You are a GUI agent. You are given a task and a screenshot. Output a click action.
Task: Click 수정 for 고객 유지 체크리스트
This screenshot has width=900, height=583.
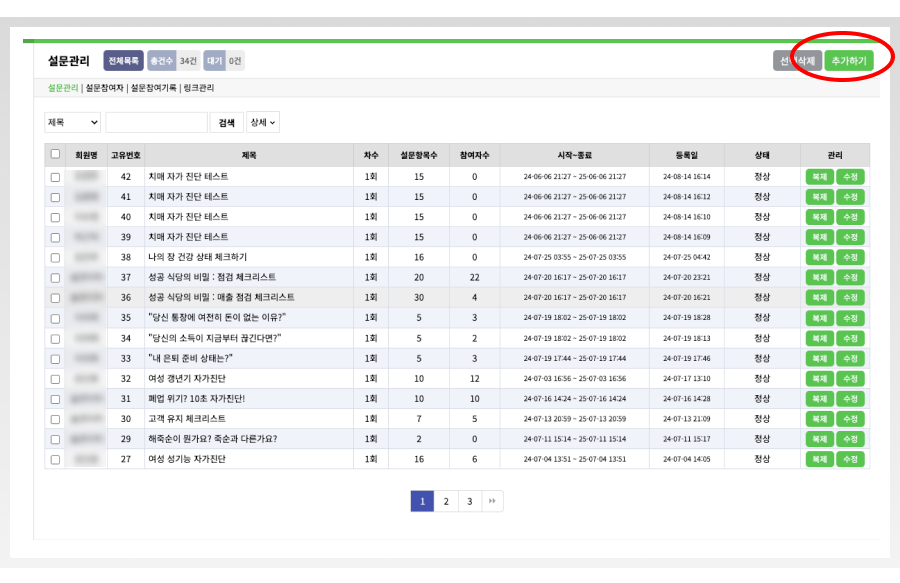point(851,419)
